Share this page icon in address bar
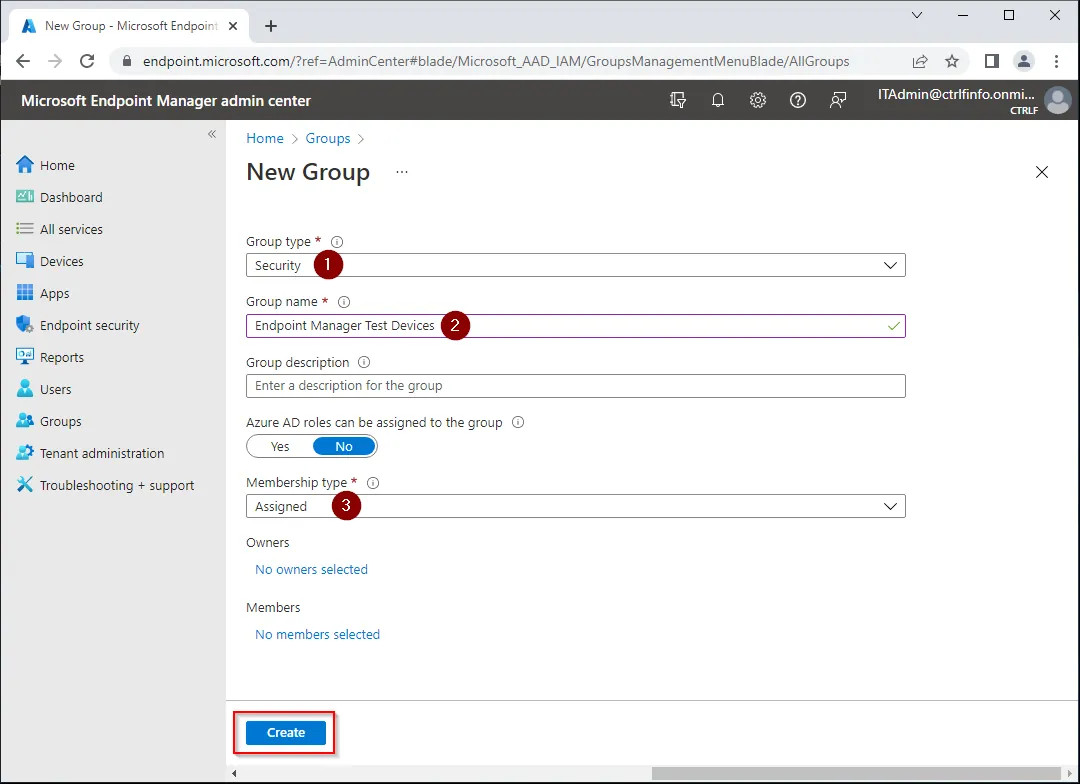The image size is (1080, 784). [920, 61]
